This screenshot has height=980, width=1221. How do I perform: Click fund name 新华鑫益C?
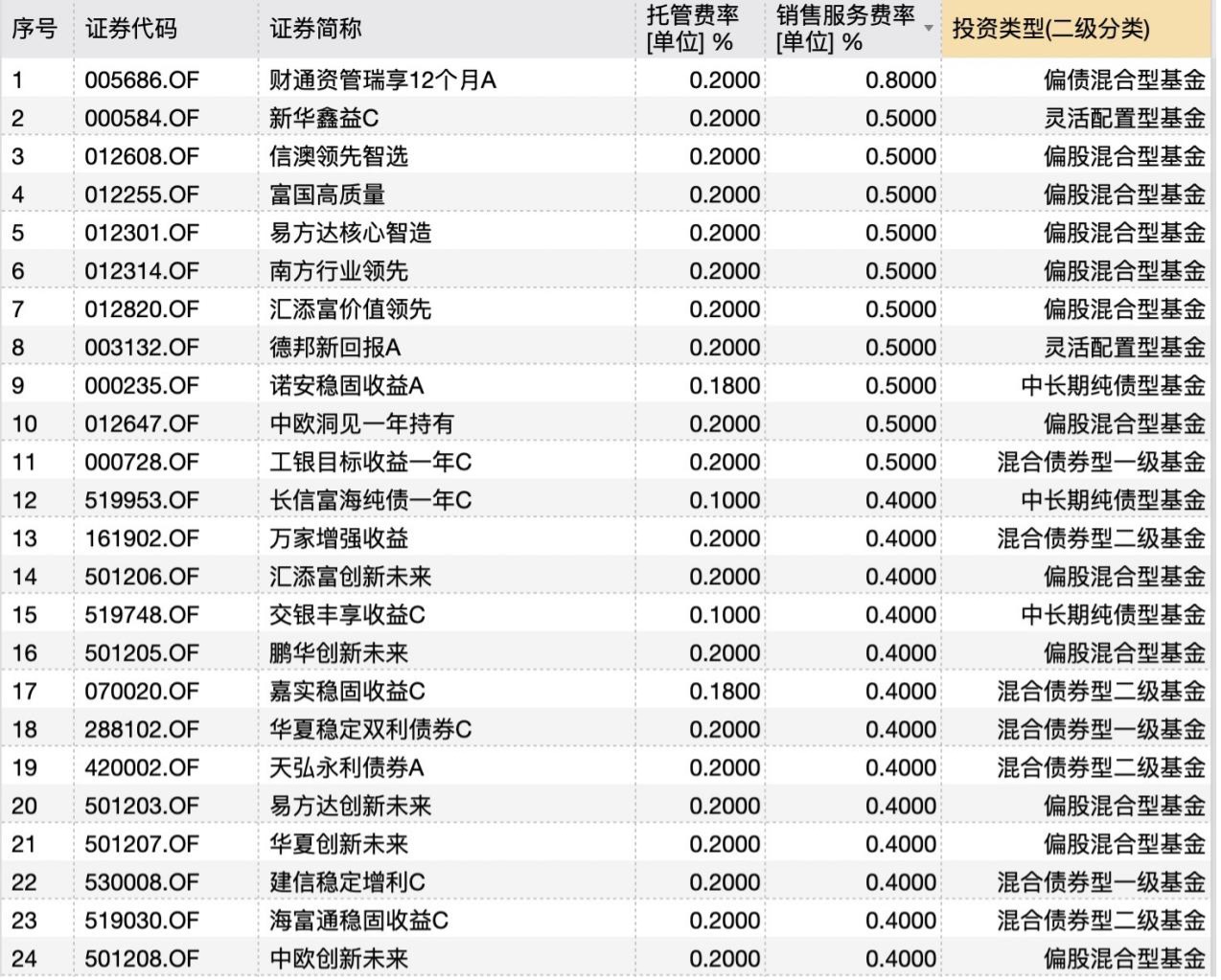tap(324, 119)
